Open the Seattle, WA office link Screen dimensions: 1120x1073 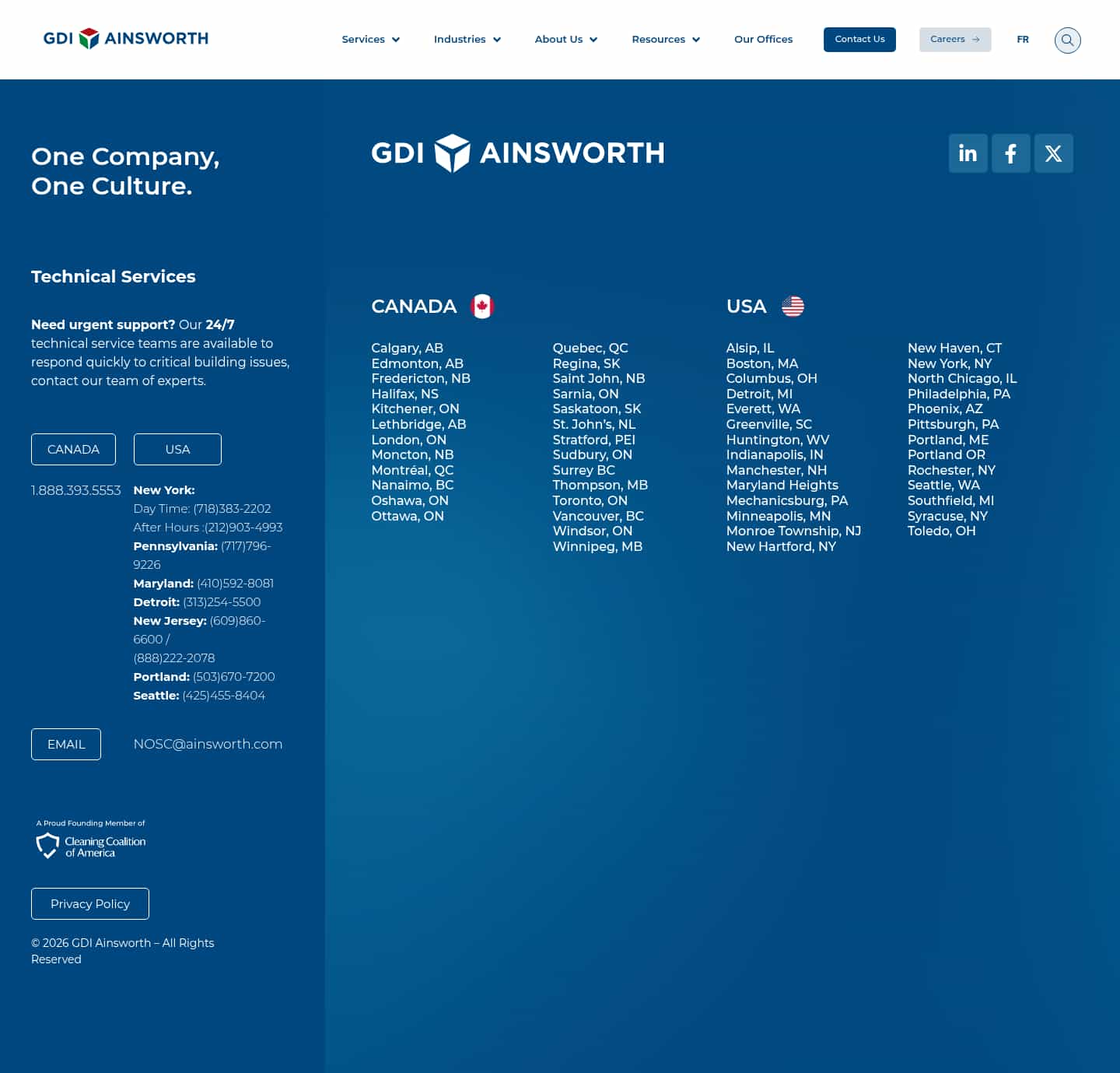pyautogui.click(x=943, y=485)
